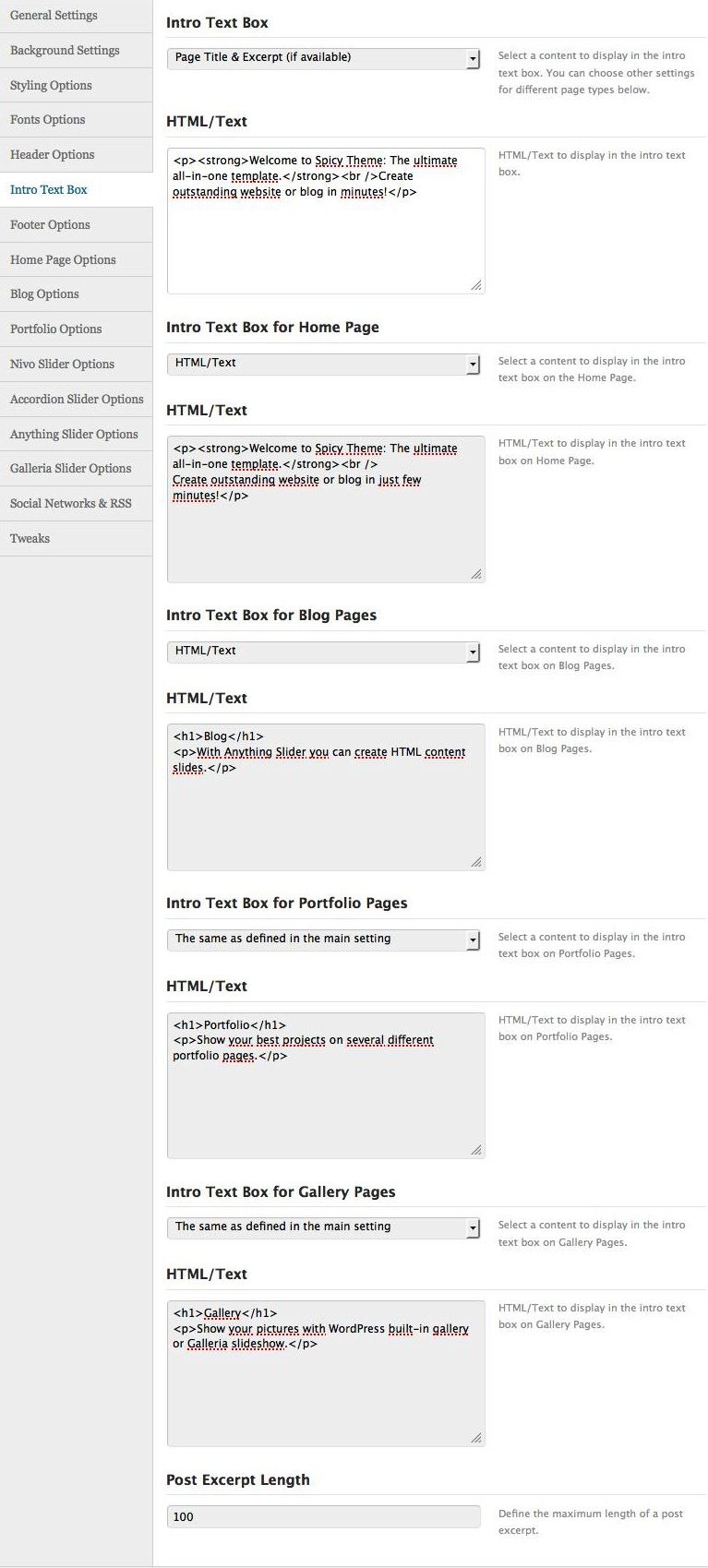Open Intro Text Box for Home Page dropdown

(x=323, y=364)
